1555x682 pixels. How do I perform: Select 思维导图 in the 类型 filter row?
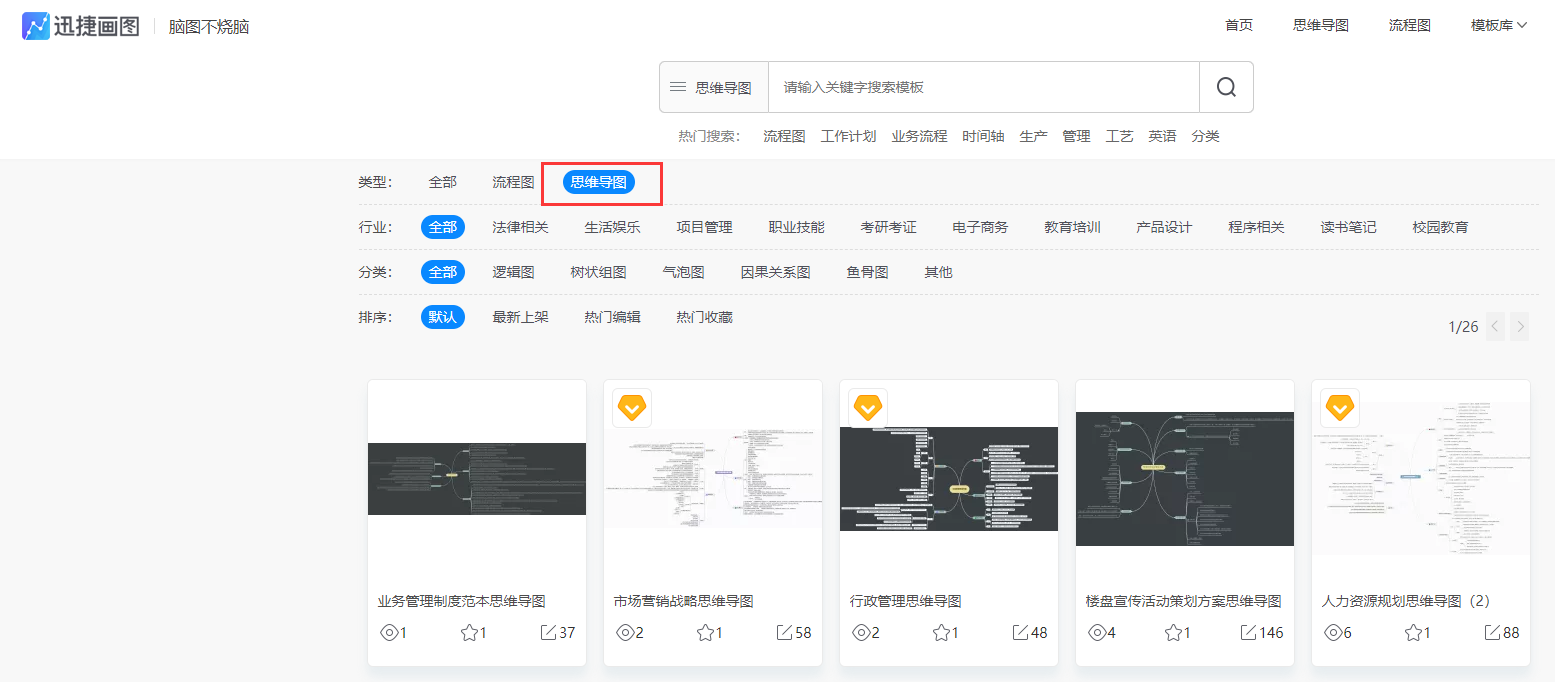599,182
